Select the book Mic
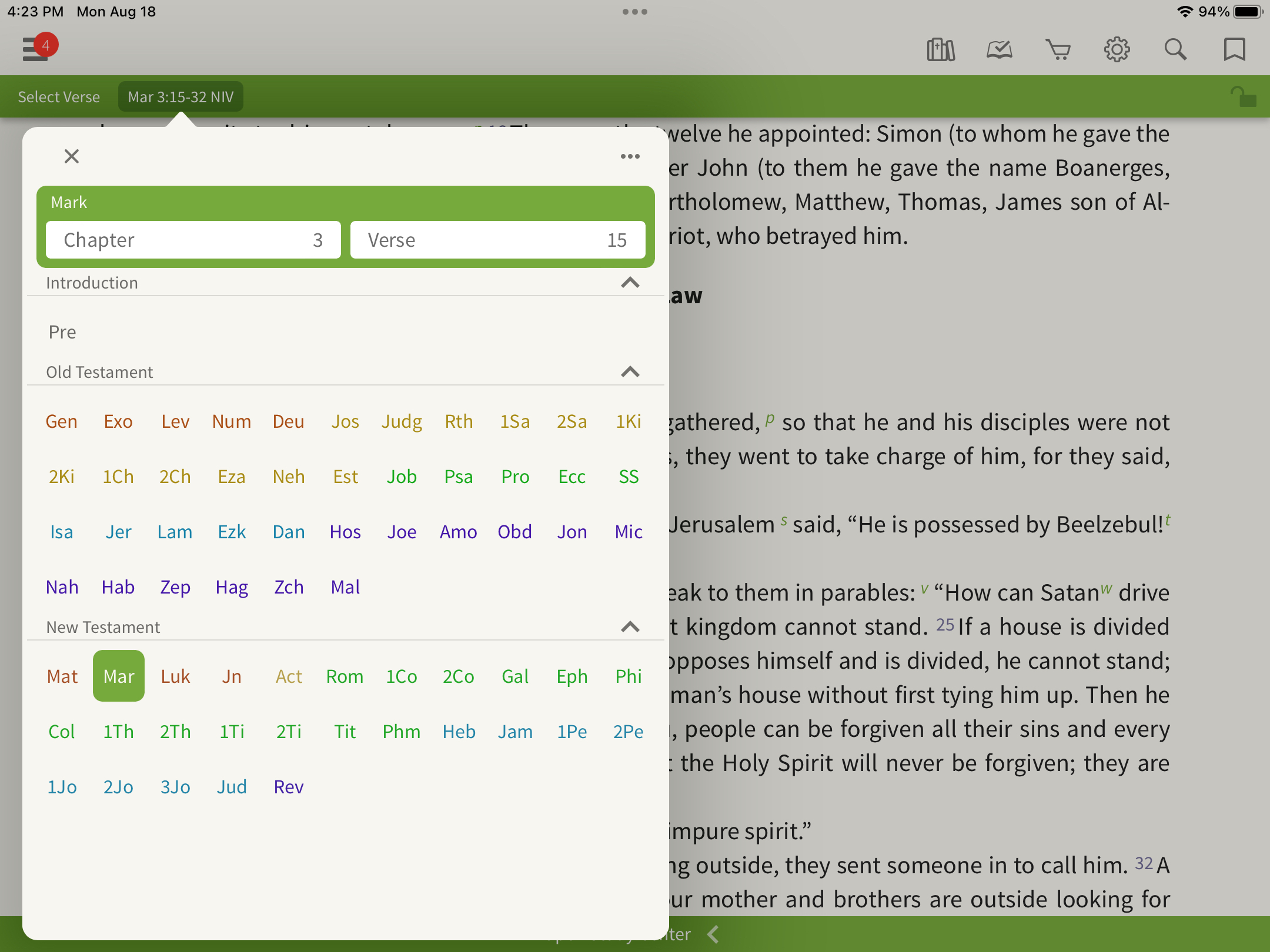This screenshot has width=1270, height=952. [629, 532]
